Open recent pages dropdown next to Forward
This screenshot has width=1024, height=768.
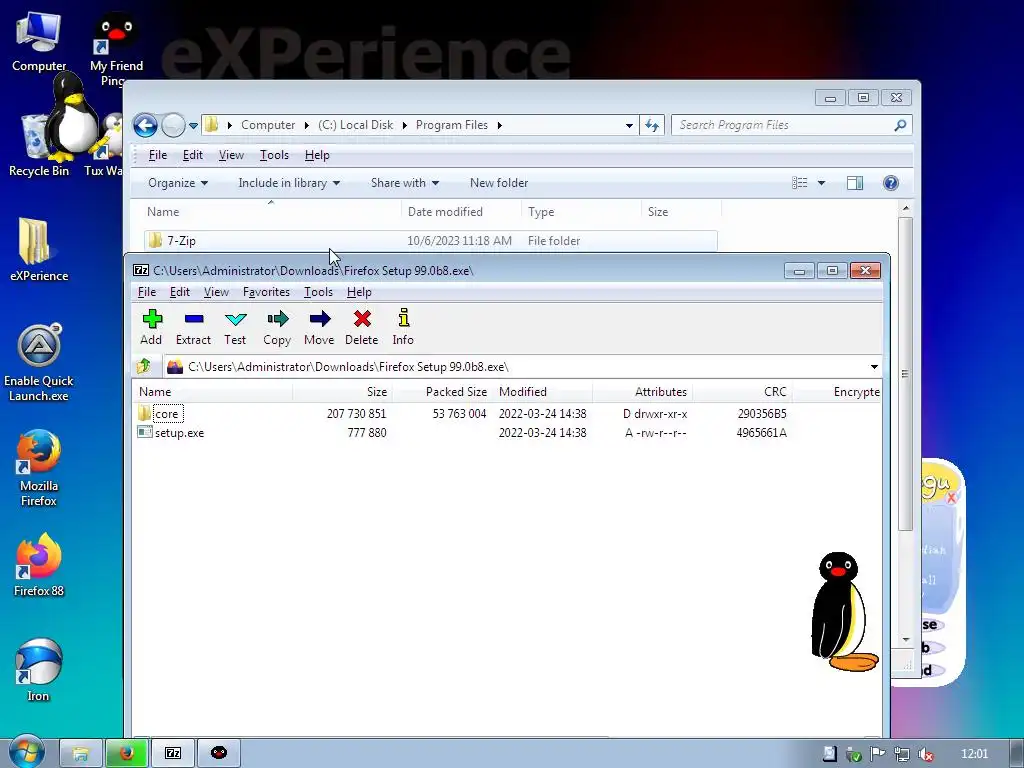click(x=193, y=125)
